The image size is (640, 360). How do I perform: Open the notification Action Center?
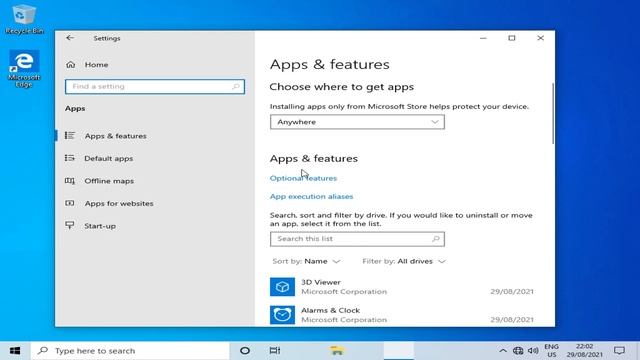point(620,351)
